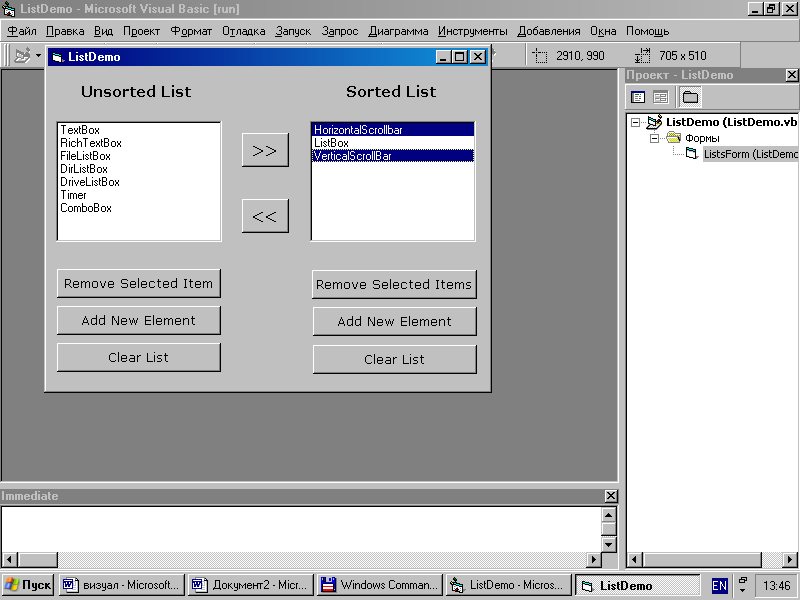Image resolution: width=800 pixels, height=600 pixels.
Task: Click Add New Element under Sorted List
Action: tap(394, 321)
